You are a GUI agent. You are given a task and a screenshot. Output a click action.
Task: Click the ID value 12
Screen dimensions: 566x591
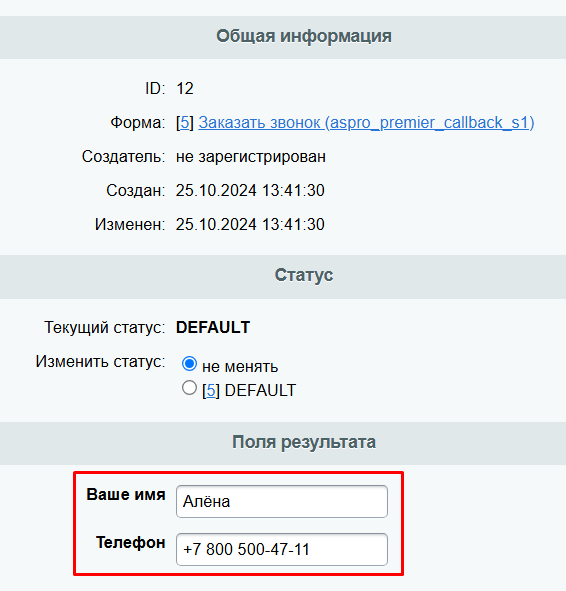(x=185, y=89)
